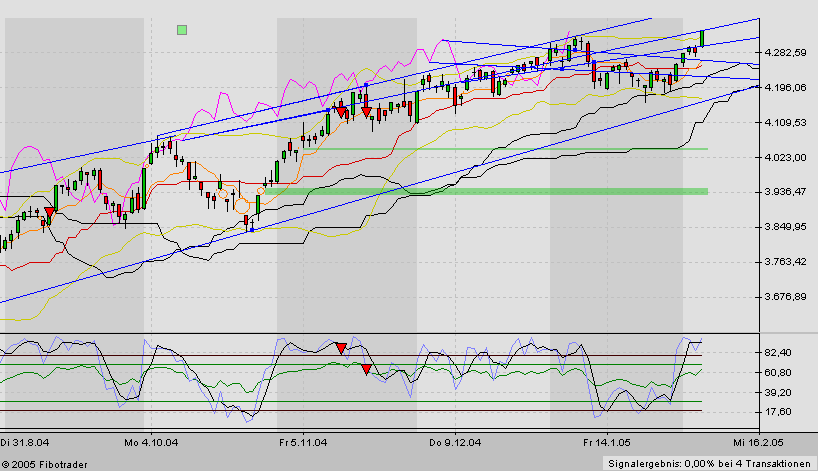Click the Signalergebnis status text
The image size is (818, 471).
(x=710, y=462)
